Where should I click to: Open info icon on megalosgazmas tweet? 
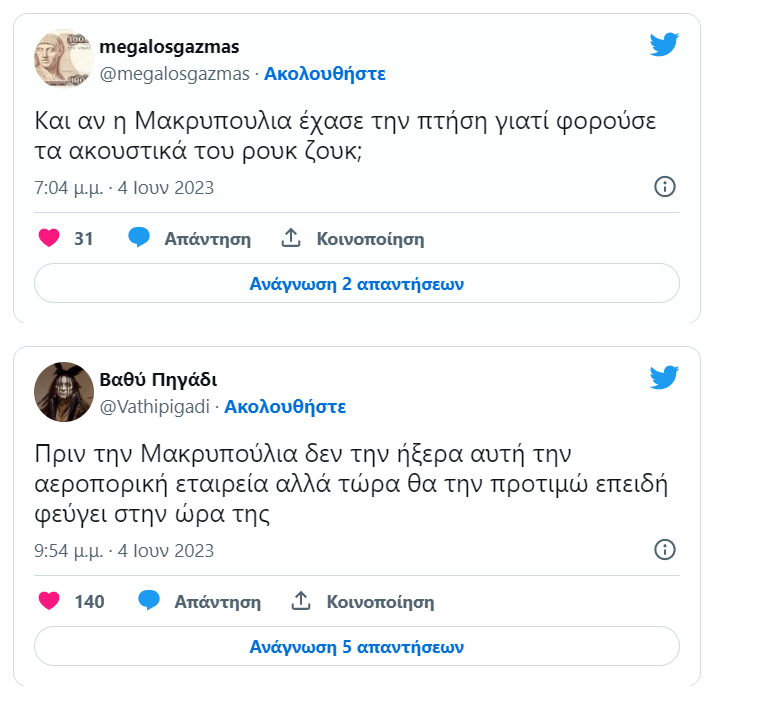[x=665, y=187]
